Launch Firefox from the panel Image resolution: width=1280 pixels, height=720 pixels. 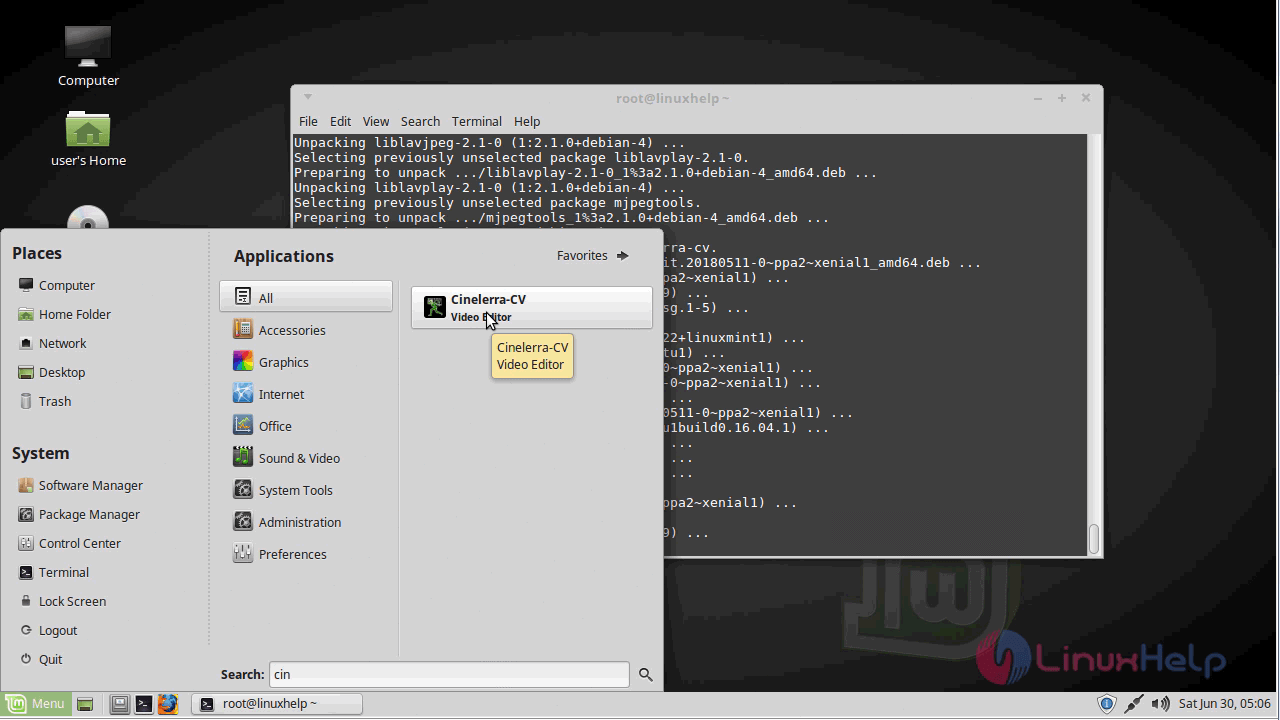(167, 704)
